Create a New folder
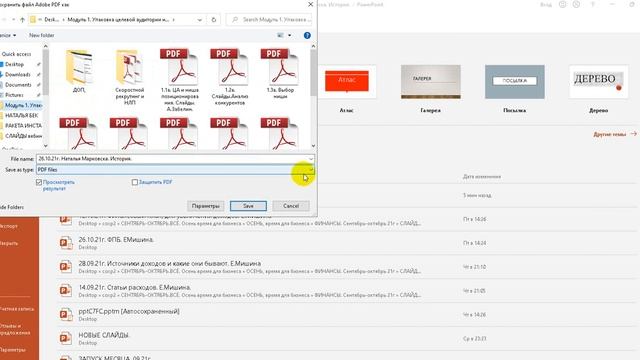The width and height of the screenshot is (640, 360). [x=42, y=36]
